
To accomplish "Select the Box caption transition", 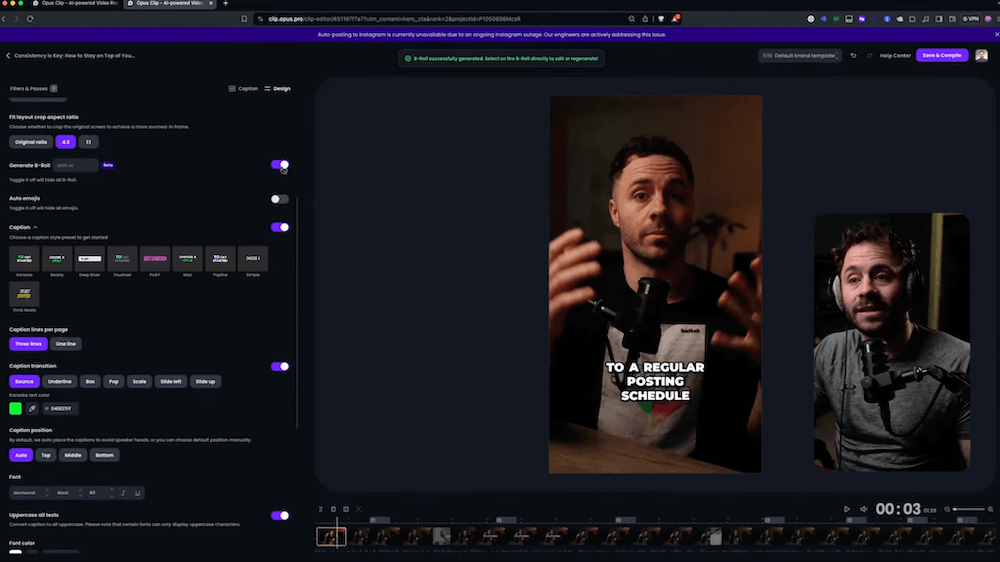I will tap(91, 381).
